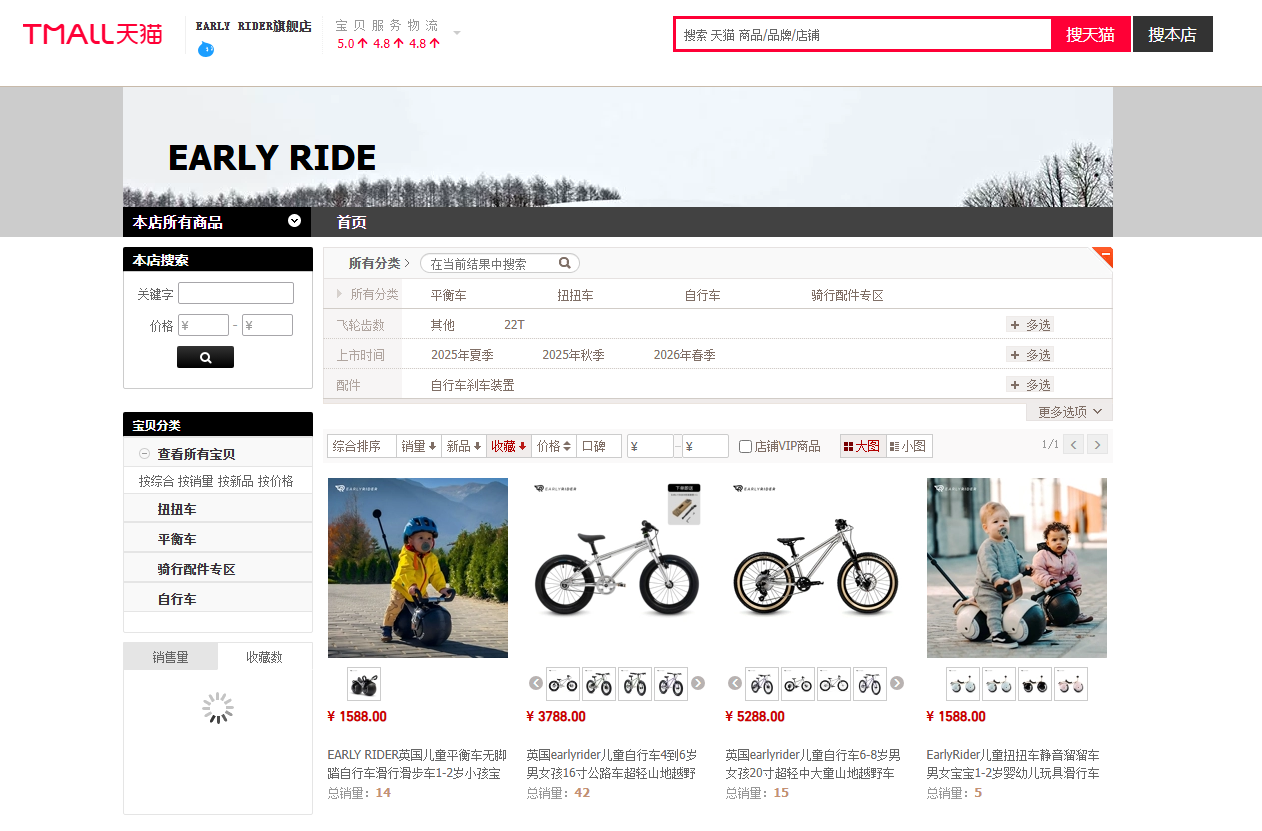Open the 首页 tab

(x=352, y=222)
